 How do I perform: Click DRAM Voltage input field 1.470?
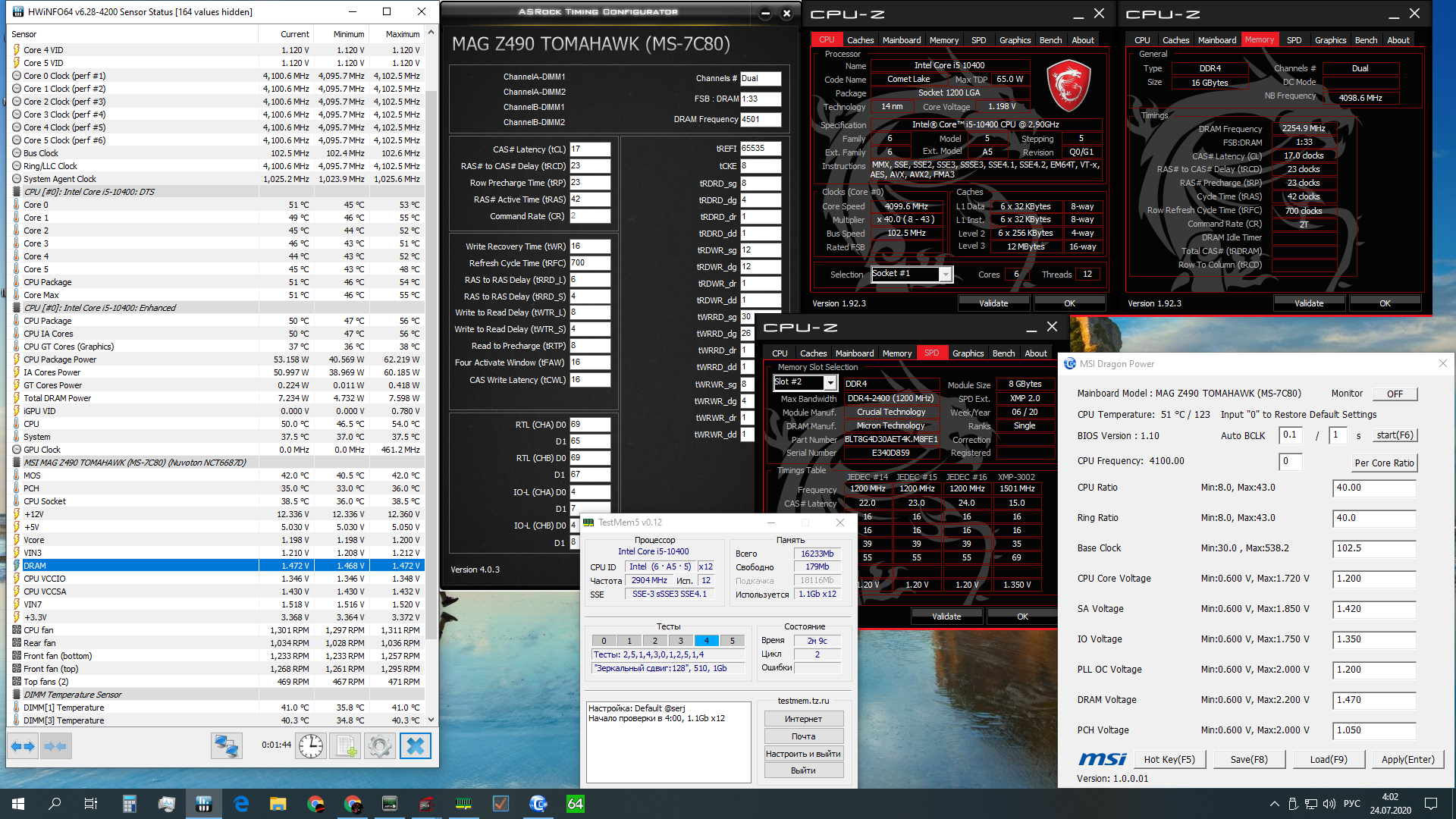(x=1373, y=700)
